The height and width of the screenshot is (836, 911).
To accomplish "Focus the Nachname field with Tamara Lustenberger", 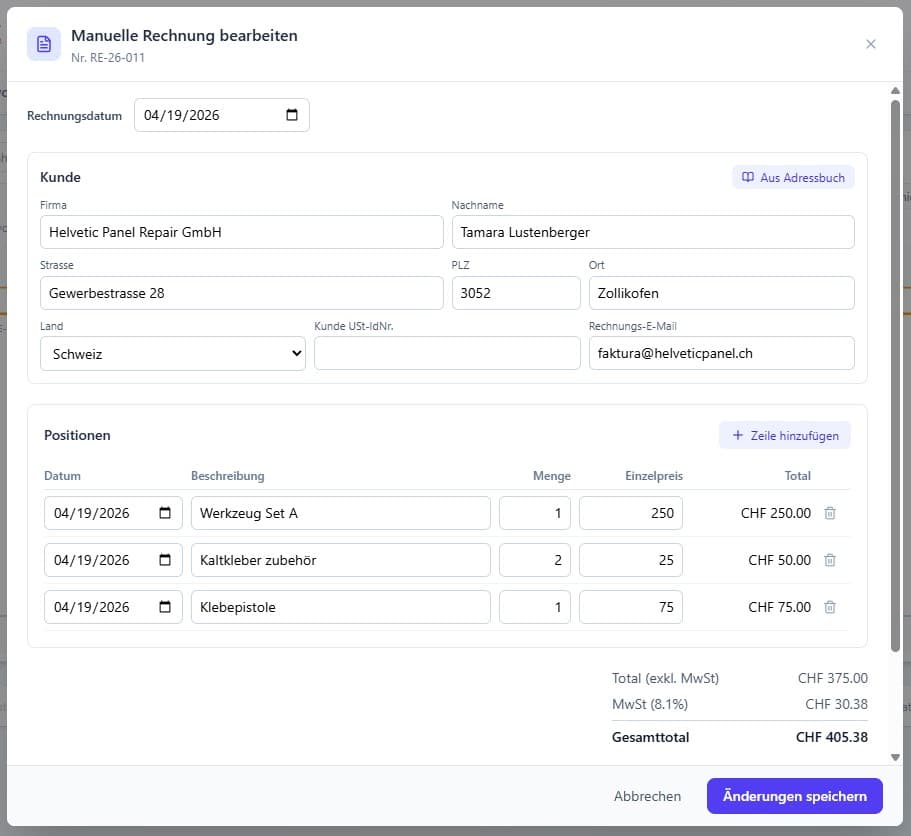I will coord(652,232).
